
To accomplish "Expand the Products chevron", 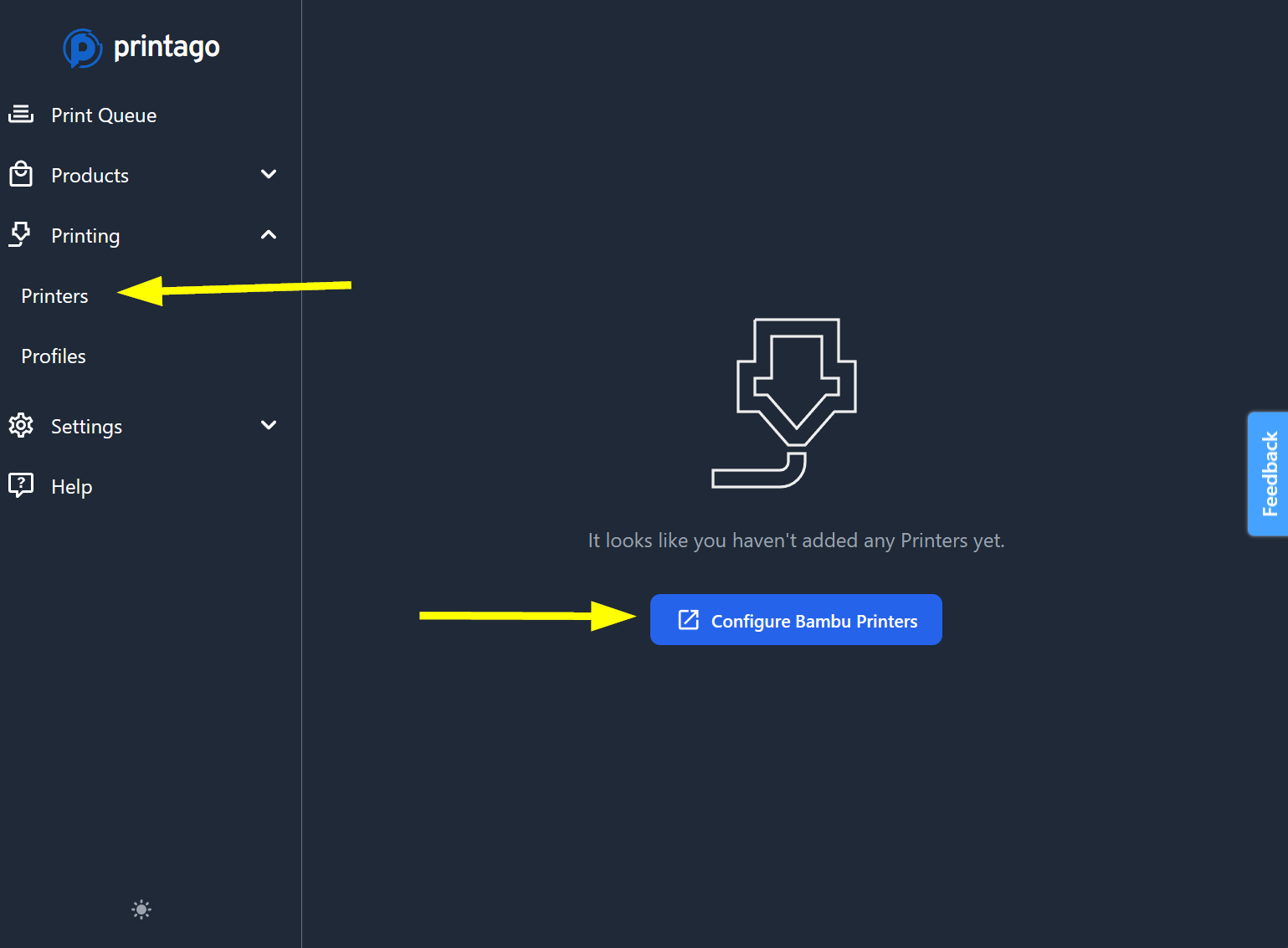I will pyautogui.click(x=269, y=174).
